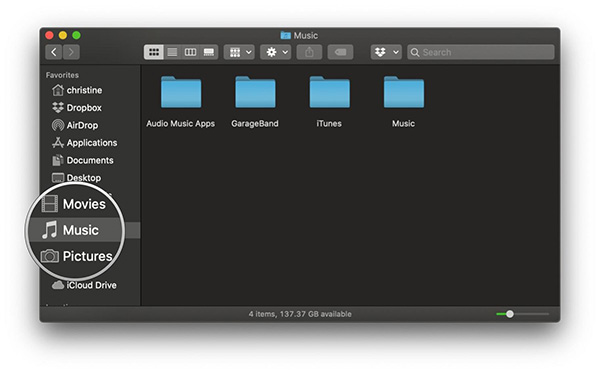
Task: Switch to icon view
Action: click(x=154, y=52)
